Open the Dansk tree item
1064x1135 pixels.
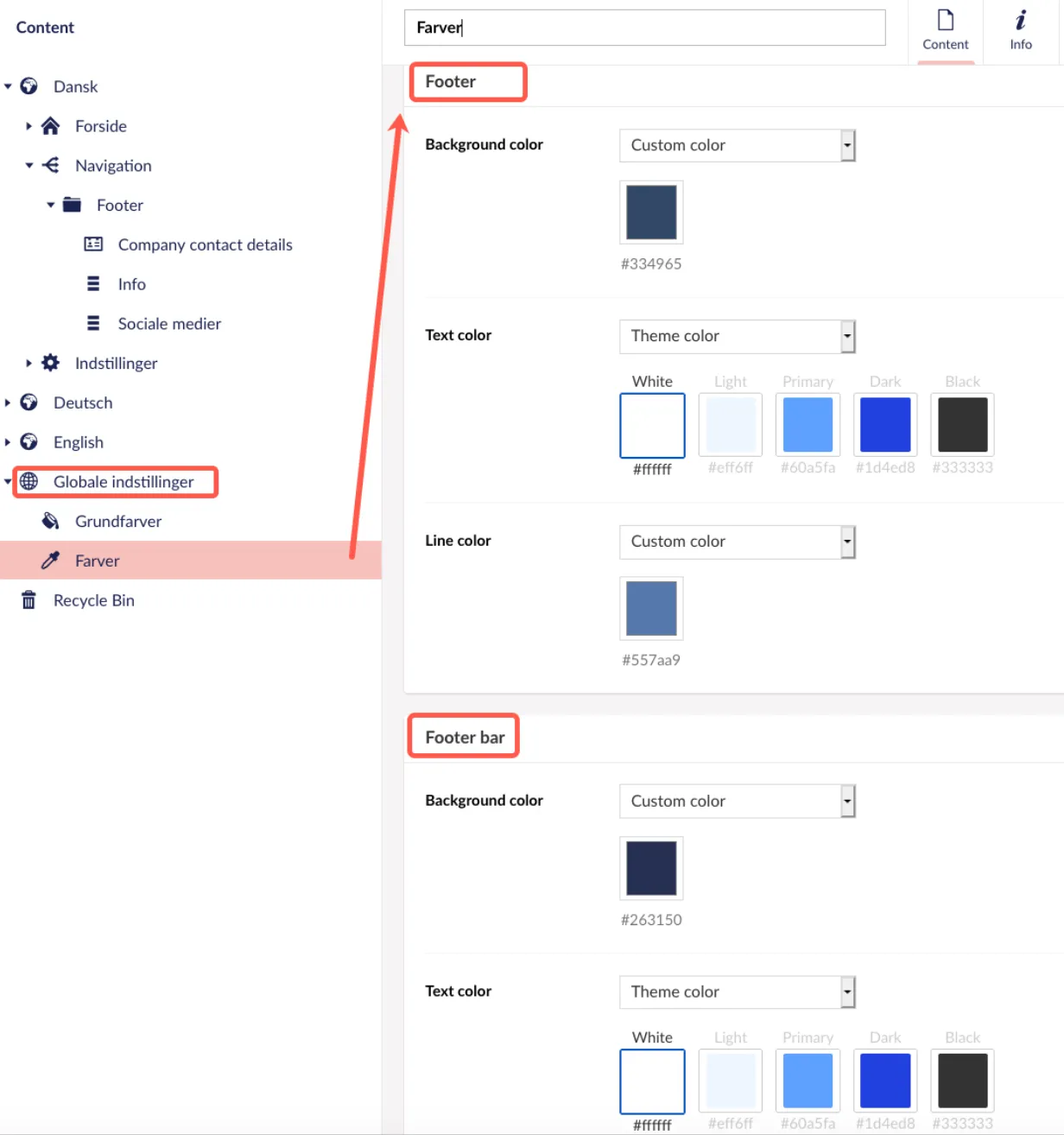pos(76,86)
